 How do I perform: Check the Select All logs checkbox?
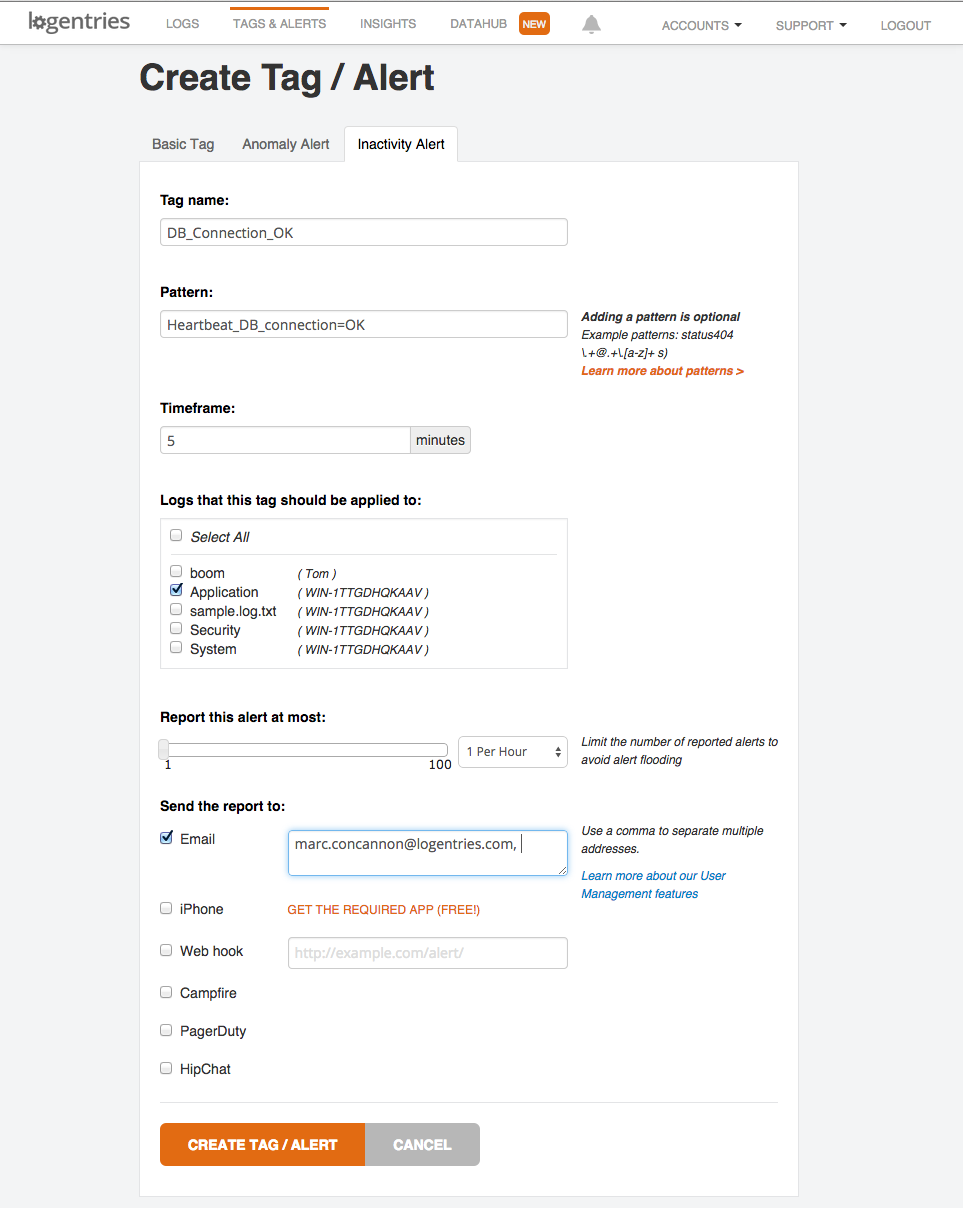[177, 536]
